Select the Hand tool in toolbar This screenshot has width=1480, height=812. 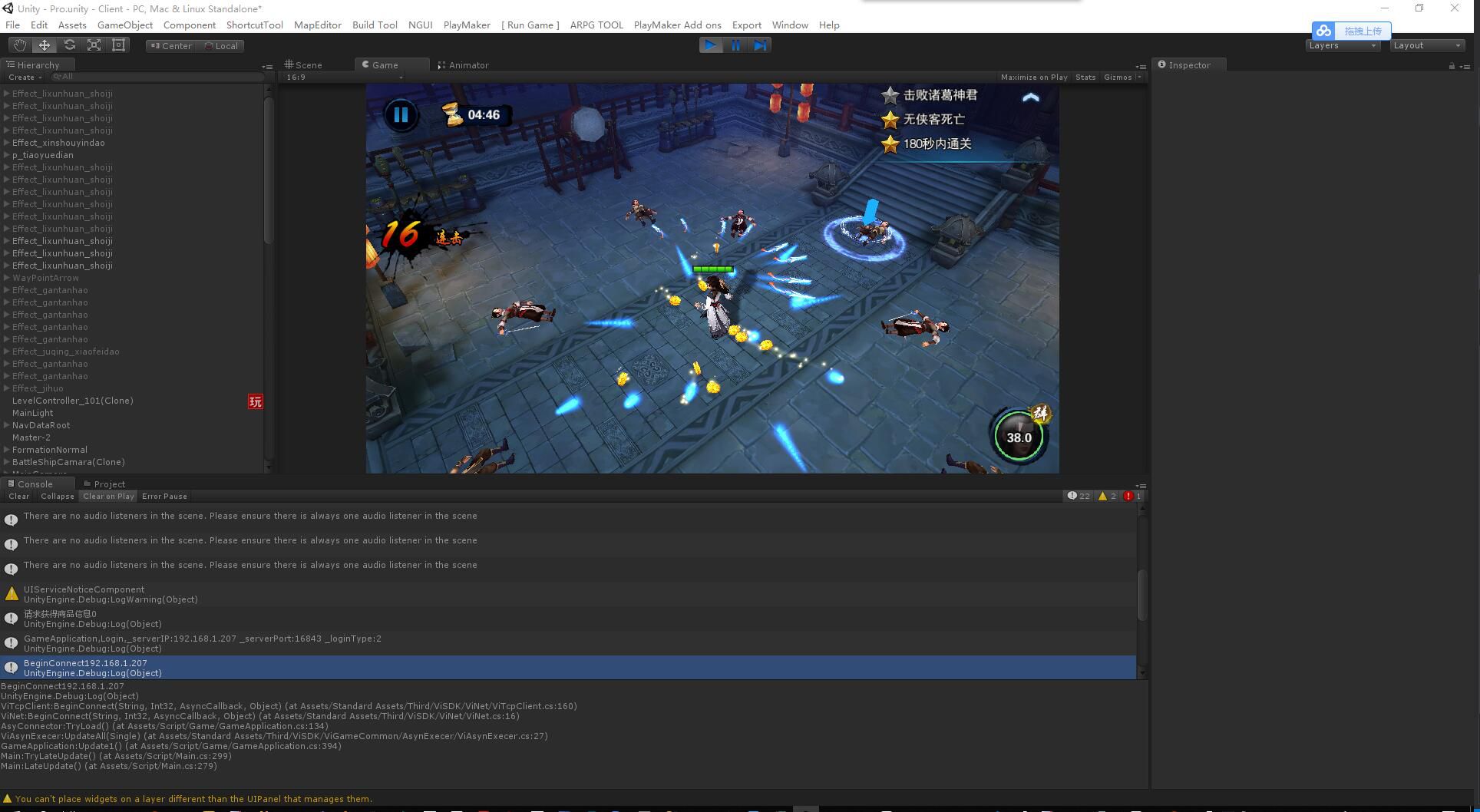tap(20, 45)
